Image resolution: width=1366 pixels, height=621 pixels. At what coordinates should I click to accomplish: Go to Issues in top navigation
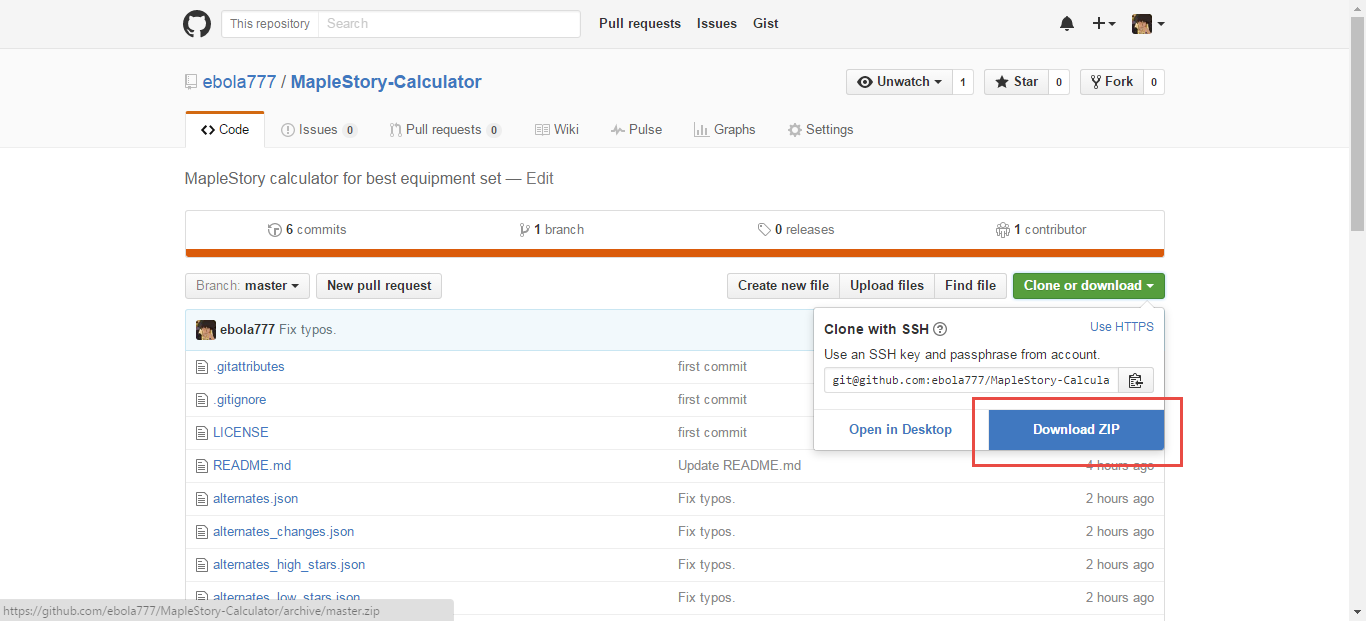717,24
